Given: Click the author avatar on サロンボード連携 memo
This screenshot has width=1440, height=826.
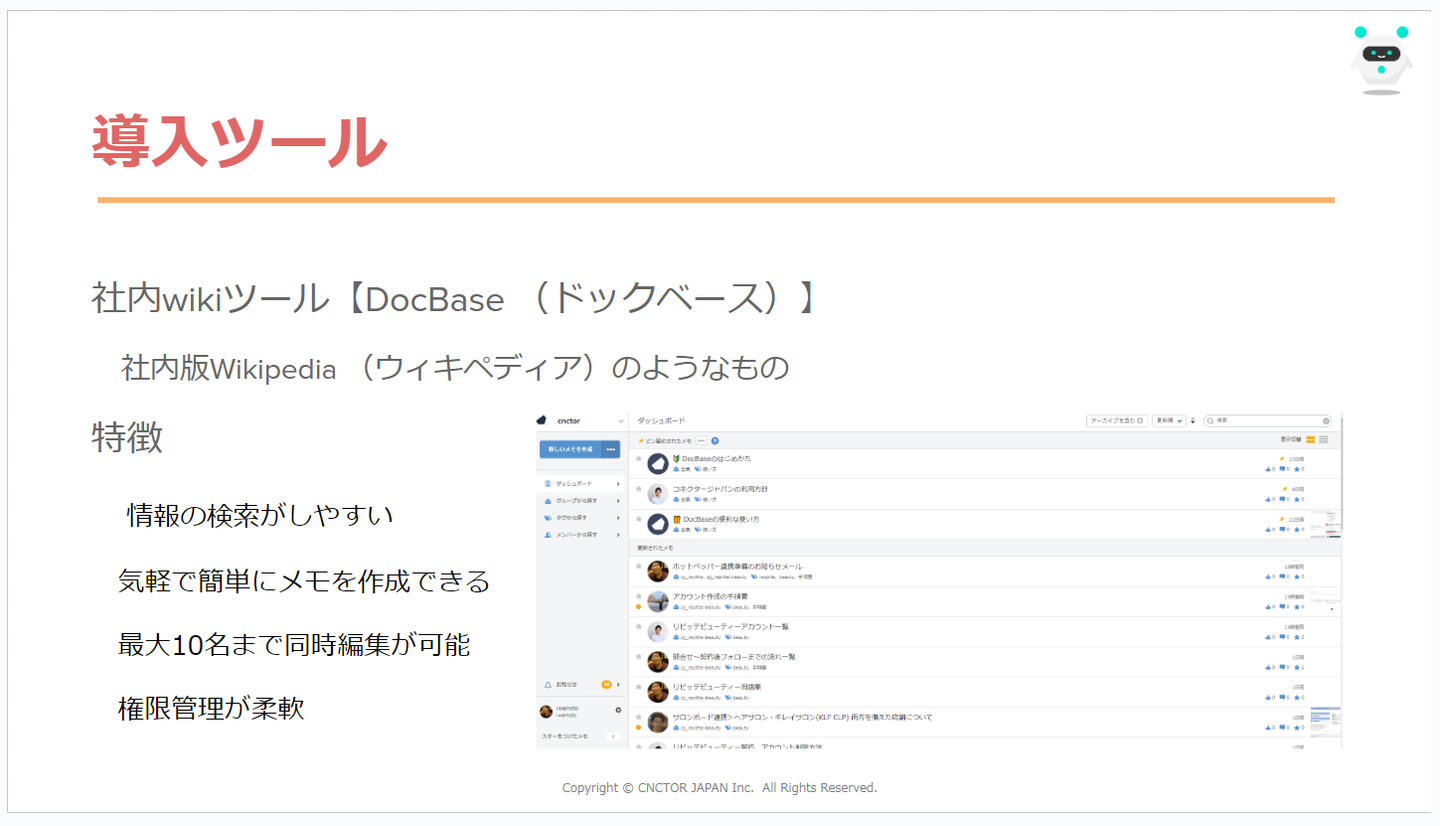Looking at the screenshot, I should (658, 722).
